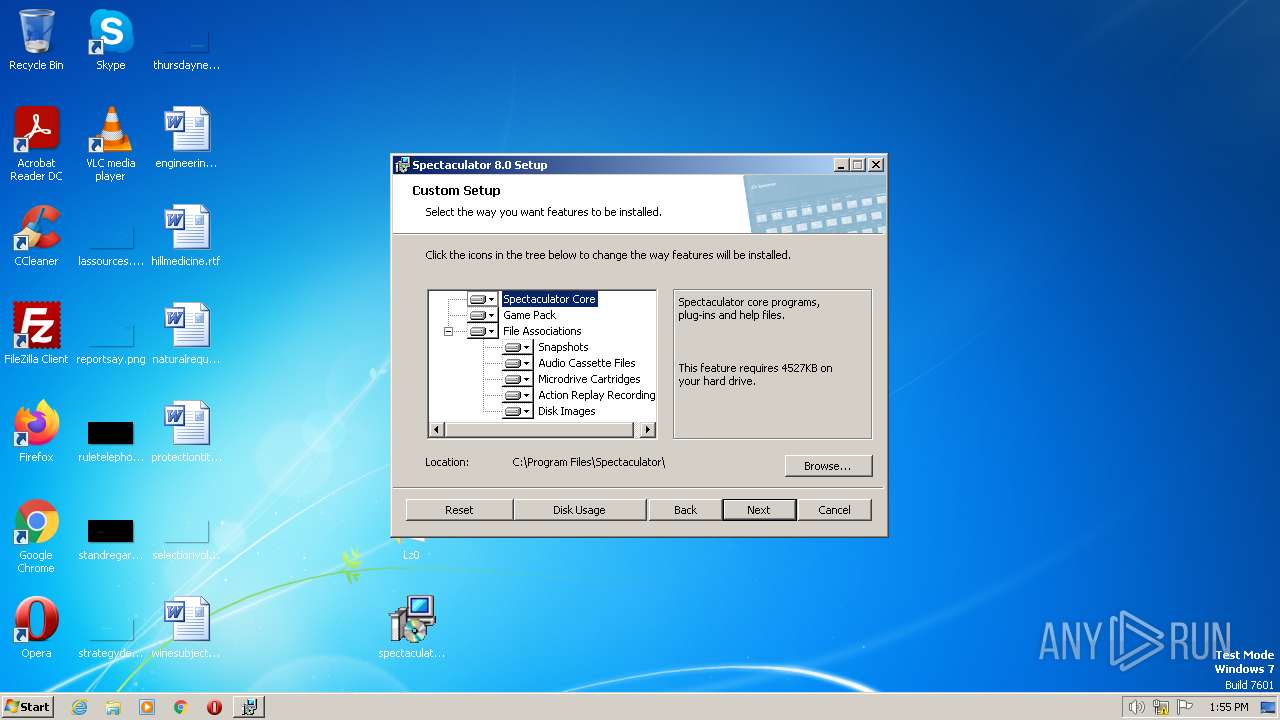Open Recycle Bin desktop icon
The height and width of the screenshot is (720, 1280).
coord(36,41)
